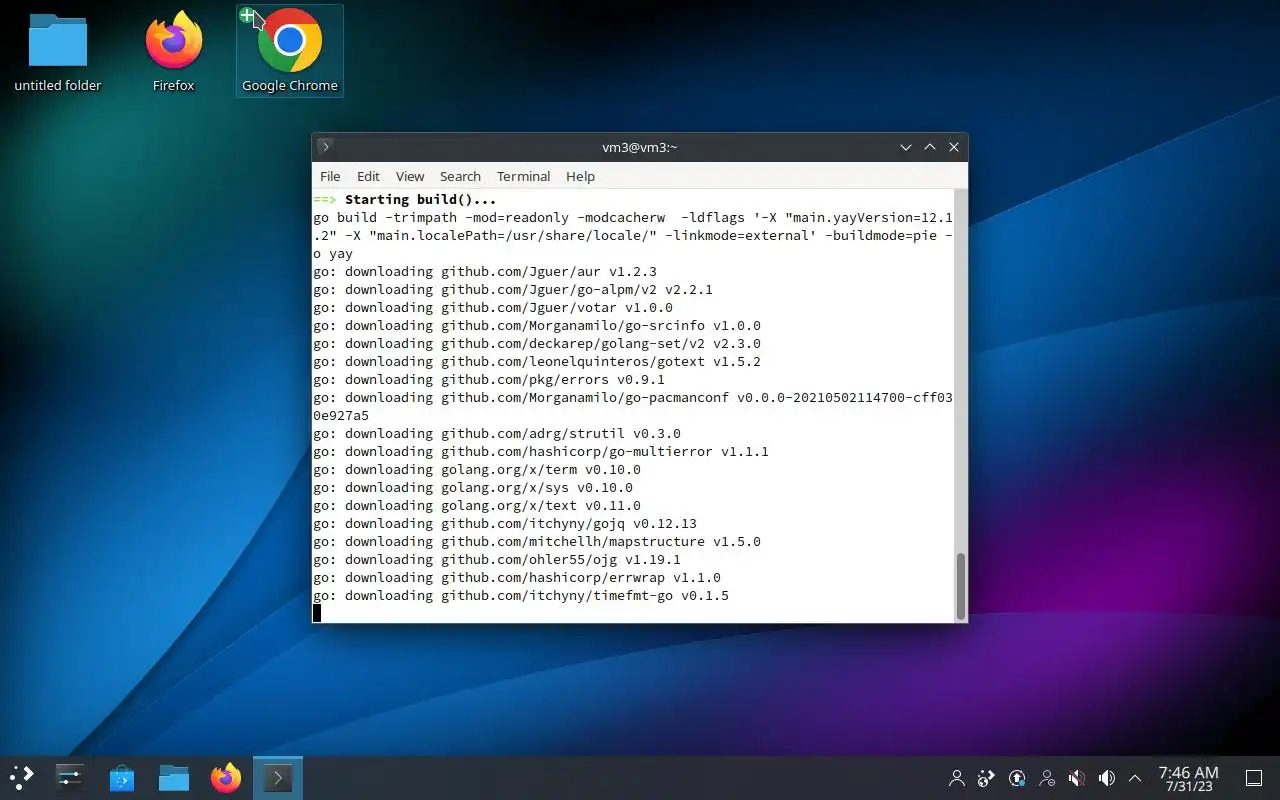
Task: Launch System Settings from the taskbar
Action: click(x=70, y=777)
